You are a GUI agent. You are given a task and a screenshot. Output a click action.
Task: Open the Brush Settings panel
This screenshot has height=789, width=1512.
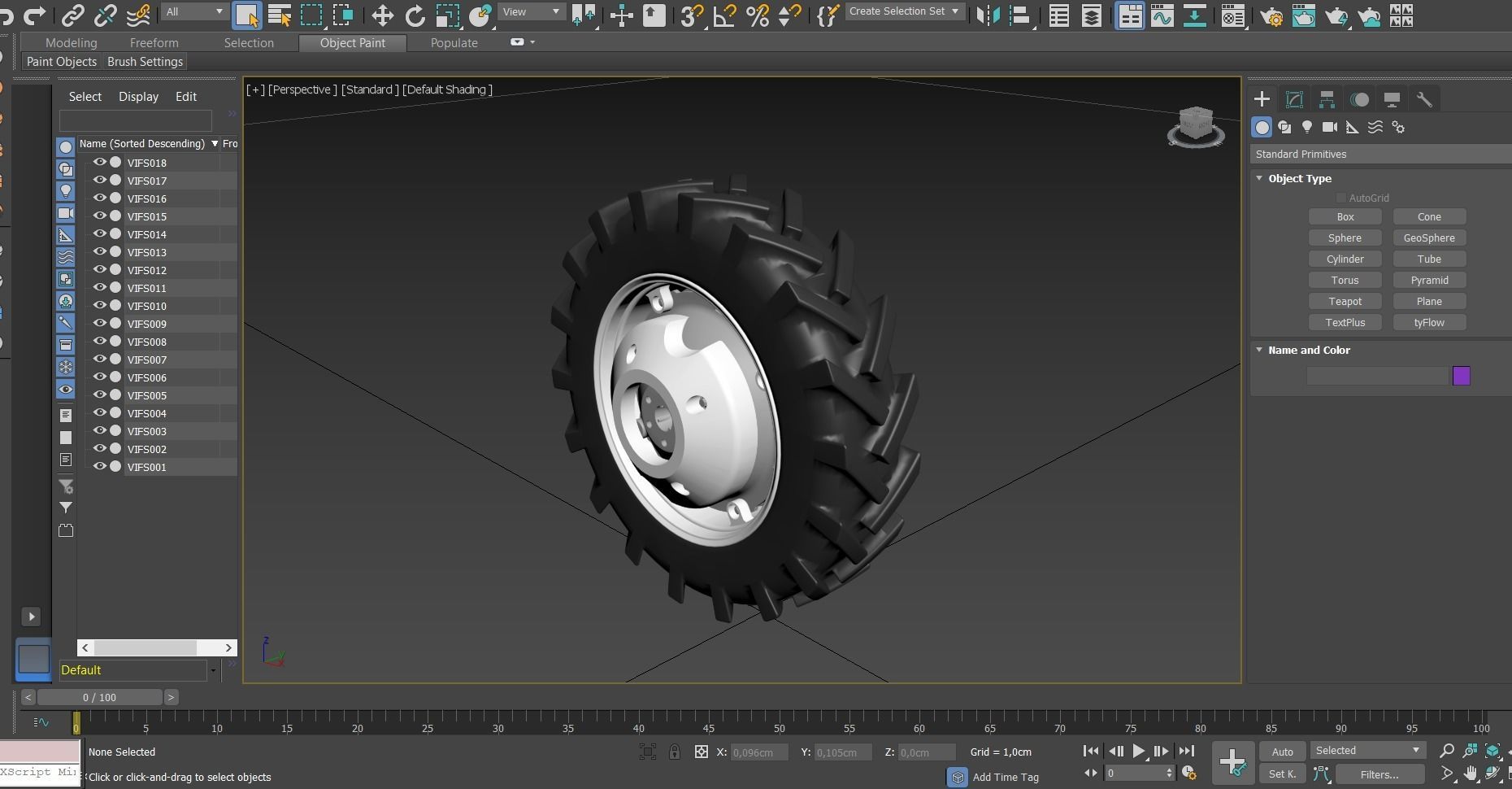[x=145, y=62]
